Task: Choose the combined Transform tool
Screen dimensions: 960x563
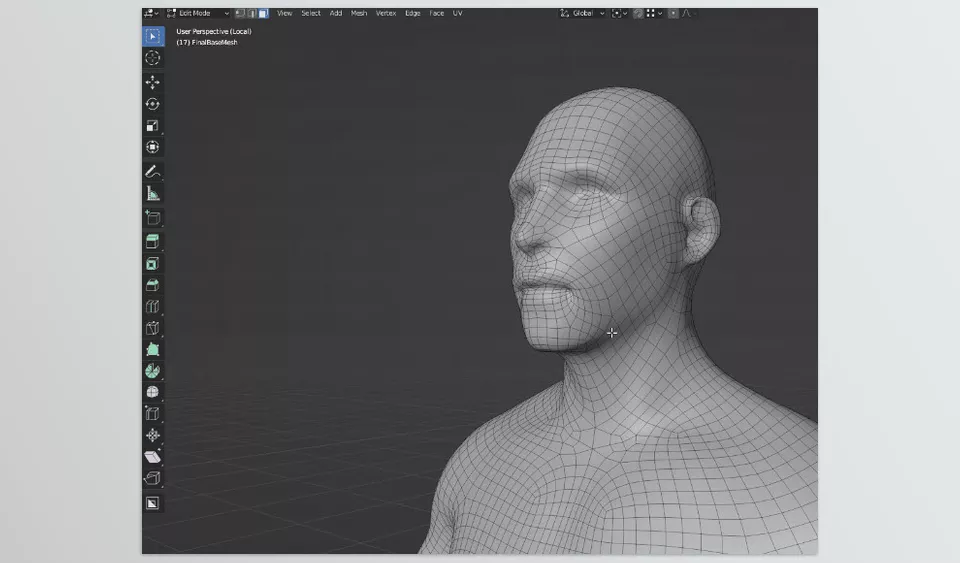Action: (153, 147)
